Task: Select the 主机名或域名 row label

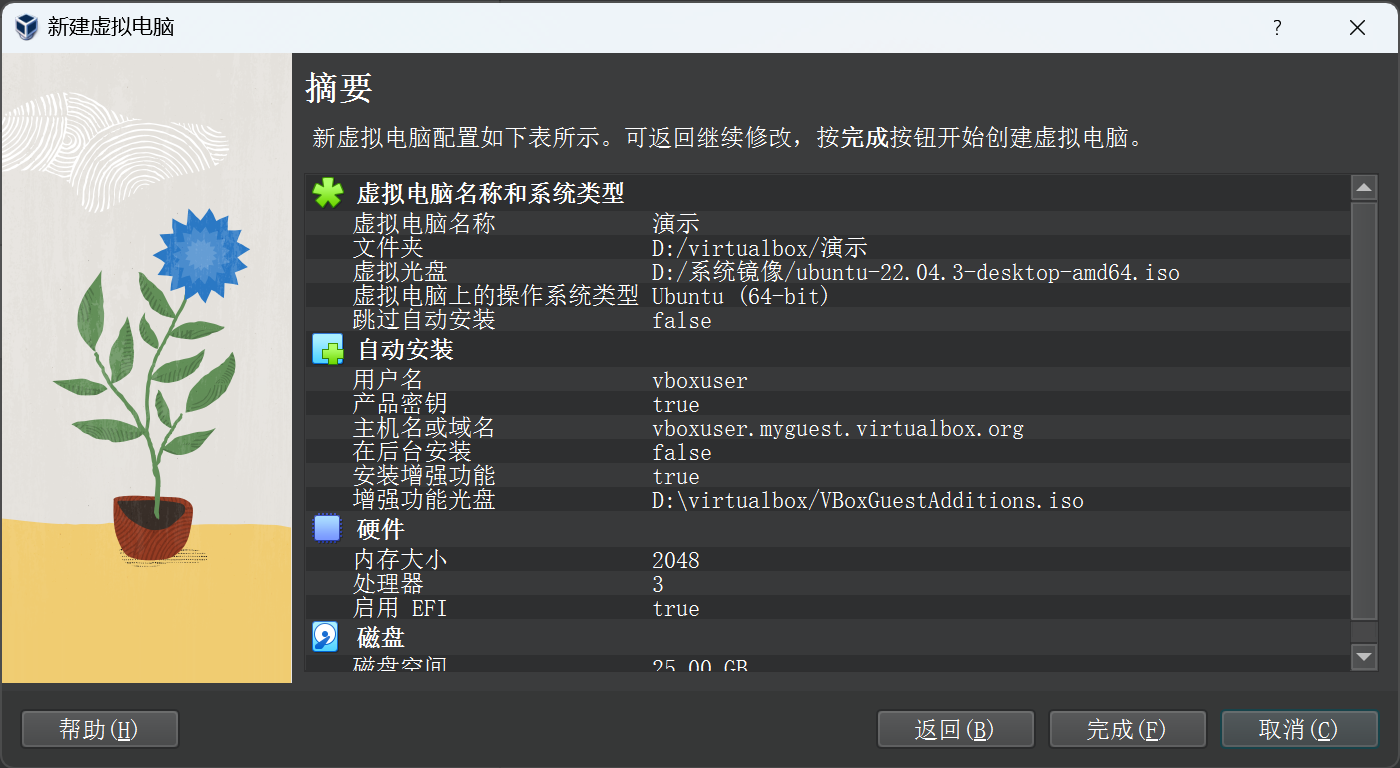Action: coord(424,428)
